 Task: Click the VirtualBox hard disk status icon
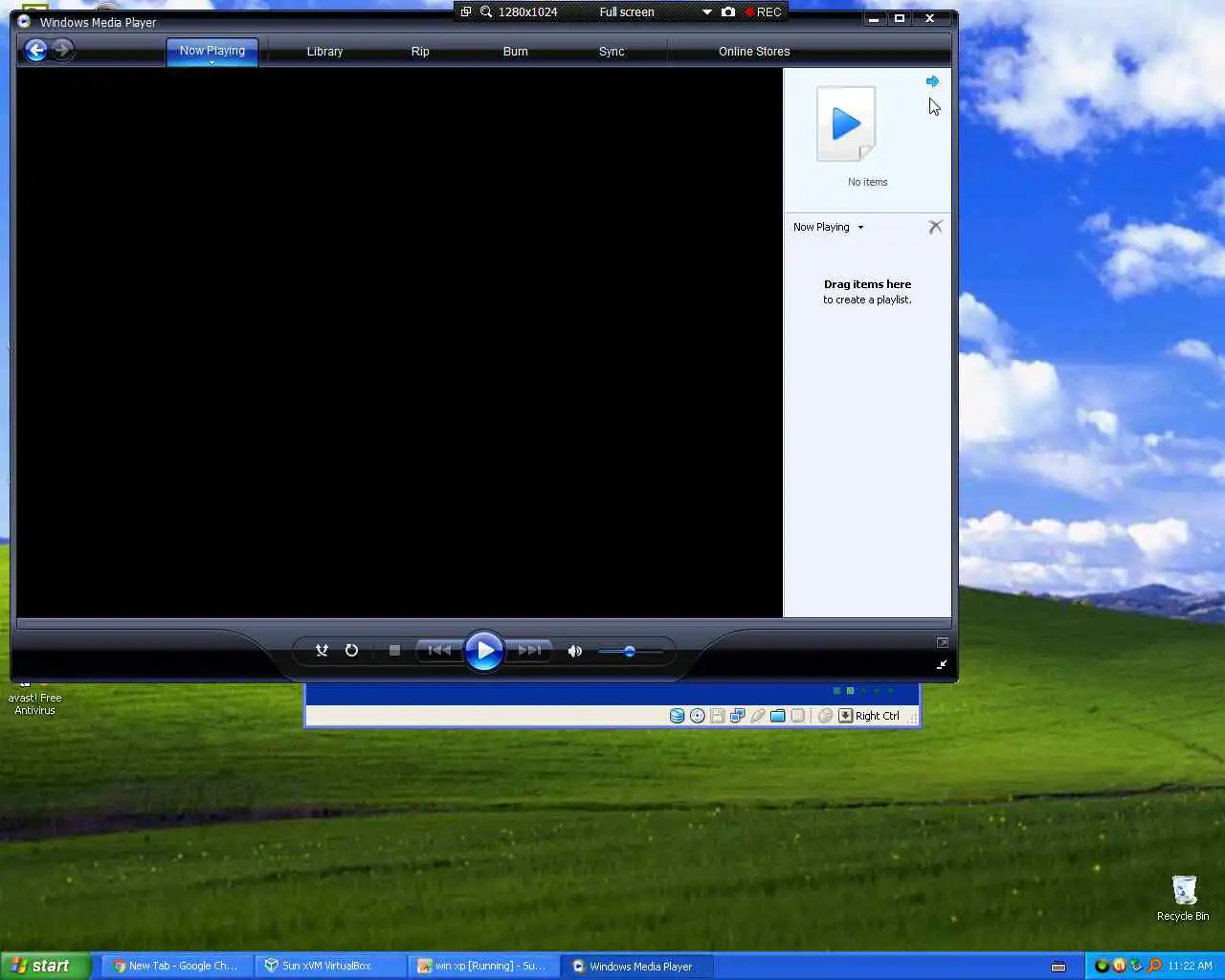tap(678, 716)
